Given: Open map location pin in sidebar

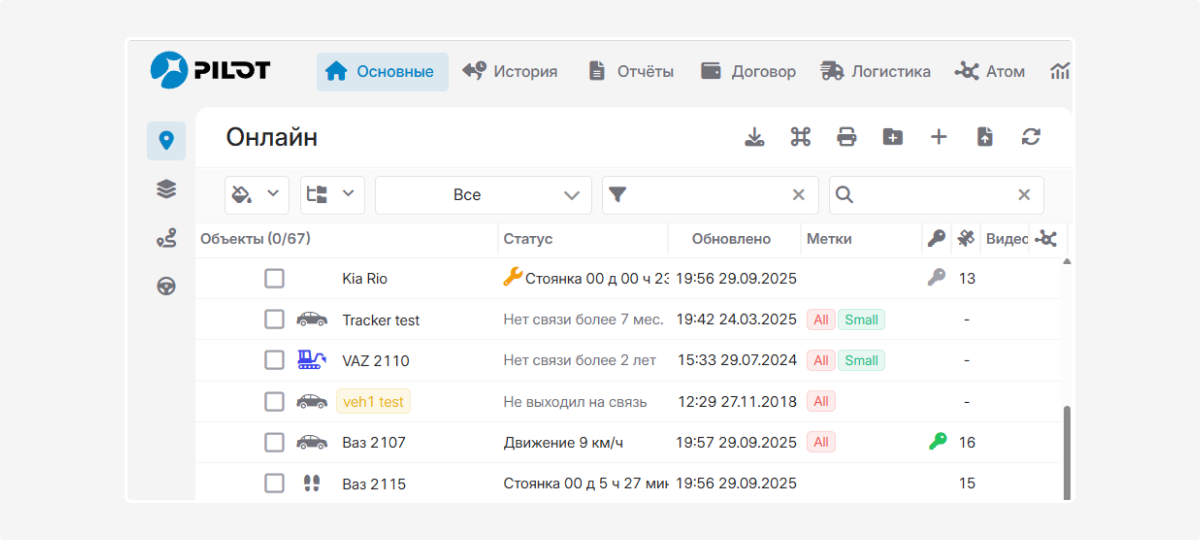Looking at the screenshot, I should [166, 141].
